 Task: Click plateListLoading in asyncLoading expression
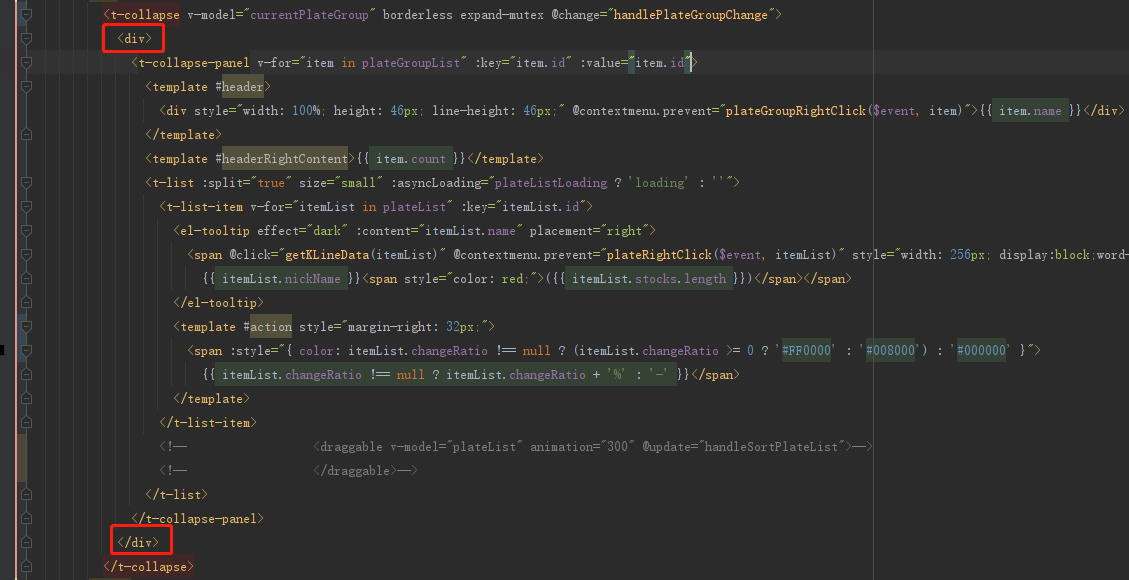551,183
